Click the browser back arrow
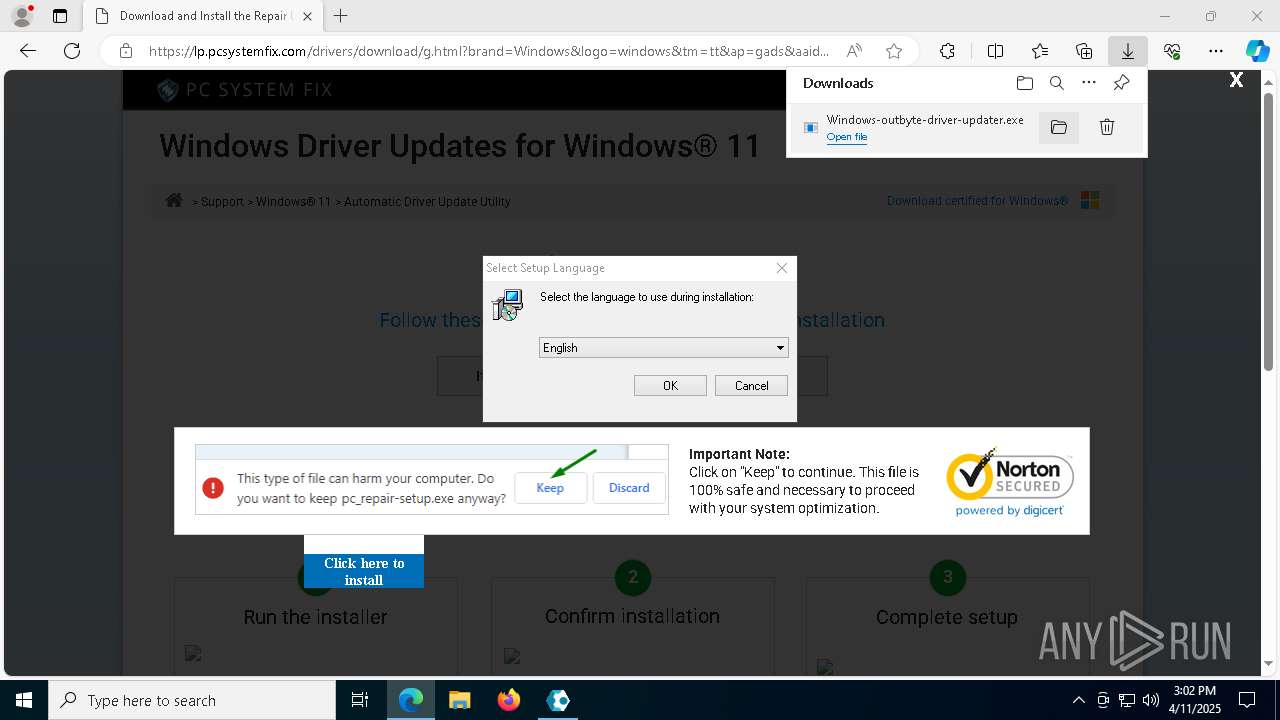Screen dimensions: 1280x720 (28, 51)
